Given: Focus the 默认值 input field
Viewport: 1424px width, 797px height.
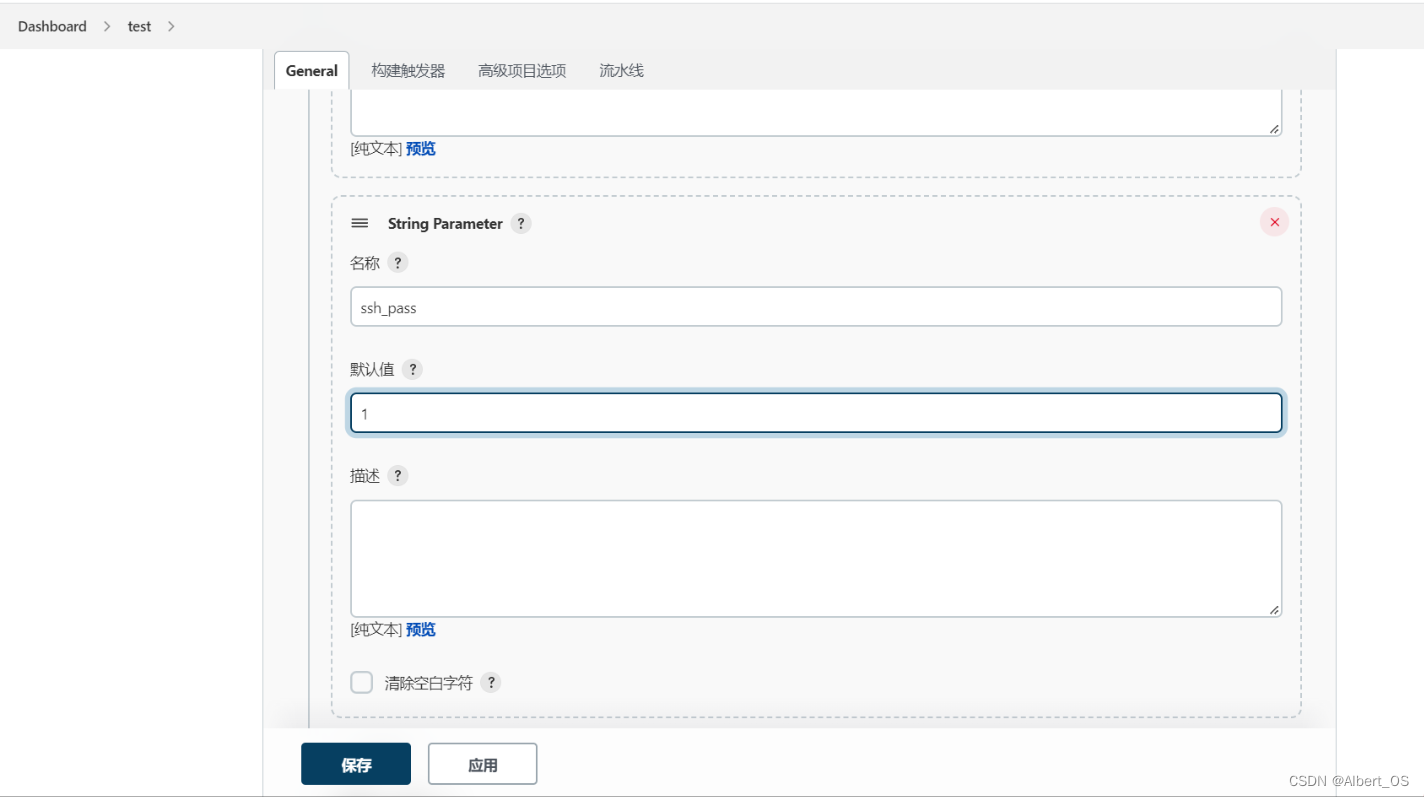Looking at the screenshot, I should click(x=816, y=413).
